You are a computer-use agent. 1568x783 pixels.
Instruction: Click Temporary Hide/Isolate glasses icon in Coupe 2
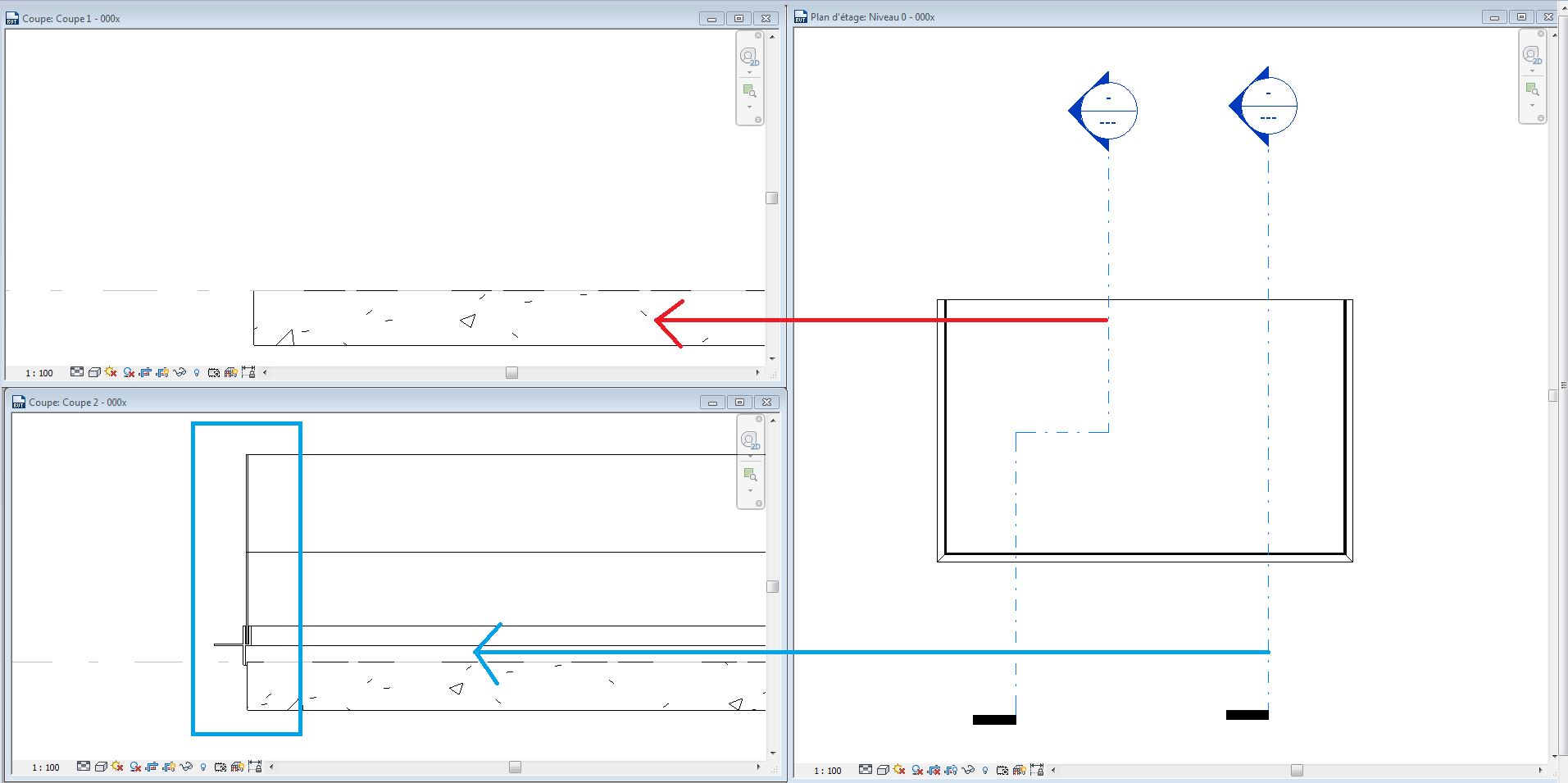(x=186, y=767)
